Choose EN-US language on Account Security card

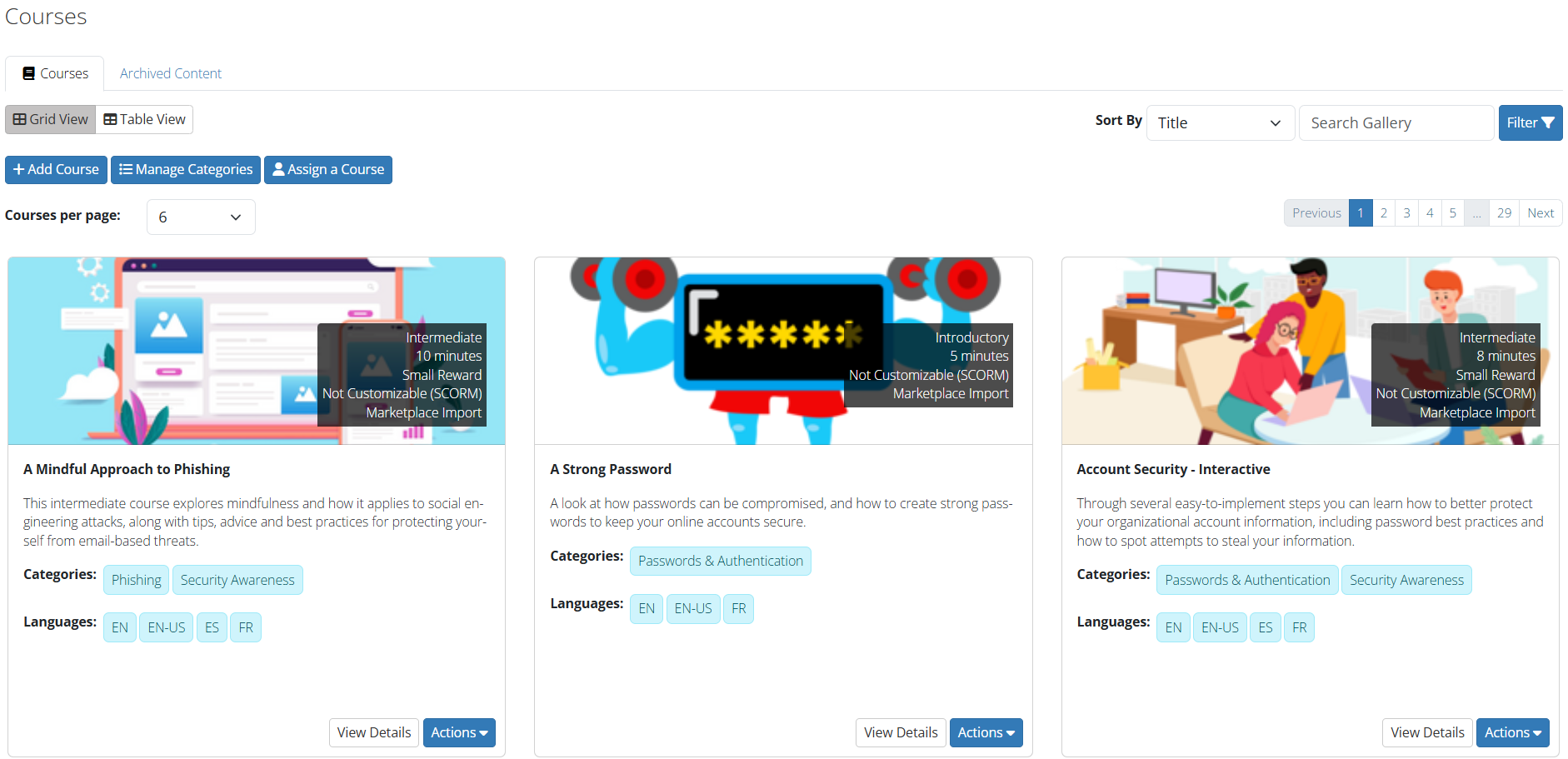pyautogui.click(x=1220, y=627)
